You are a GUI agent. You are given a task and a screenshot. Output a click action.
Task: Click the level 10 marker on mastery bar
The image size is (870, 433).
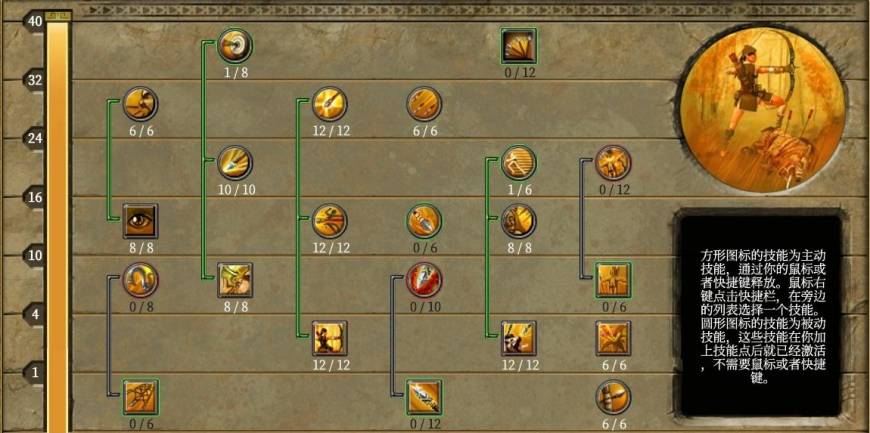(35, 256)
